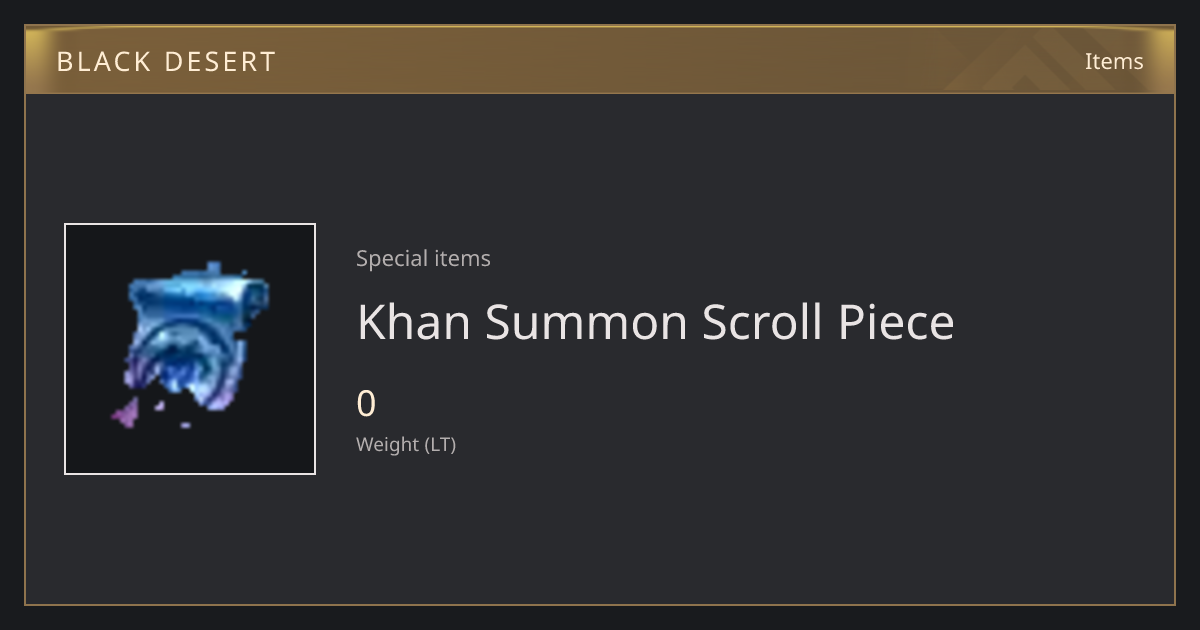1200x630 pixels.
Task: Click the Khan Summon Scroll Piece title
Action: tap(655, 322)
